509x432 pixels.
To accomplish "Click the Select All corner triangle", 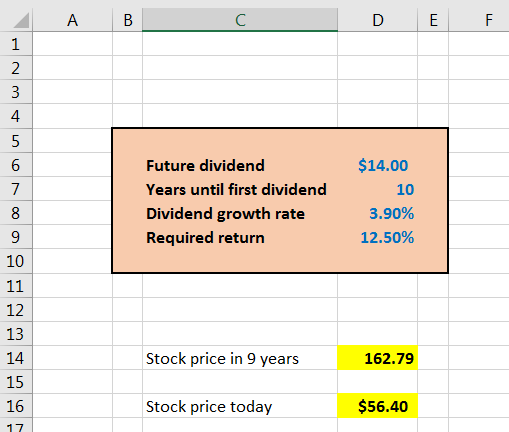I will coord(21,21).
